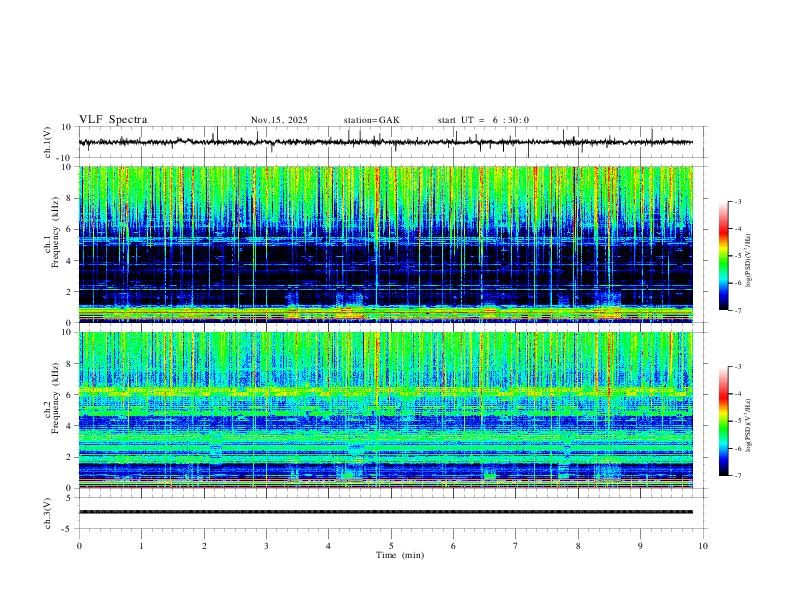792x612 pixels.
Task: Click time axis tick label "8"
Action: [x=578, y=546]
